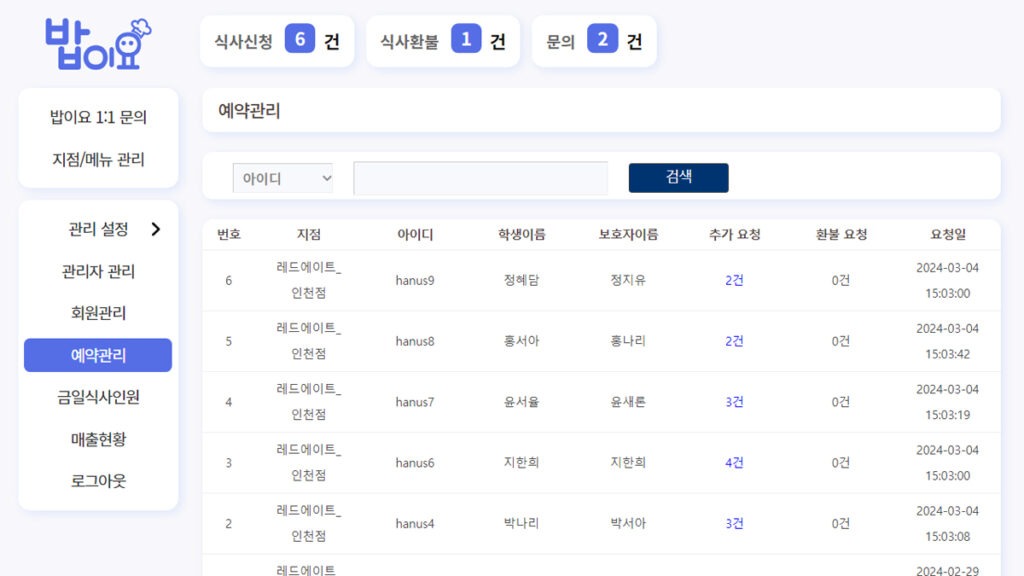Click 3건 추가 요청 link for hanus7
1024x576 pixels.
pyautogui.click(x=734, y=402)
